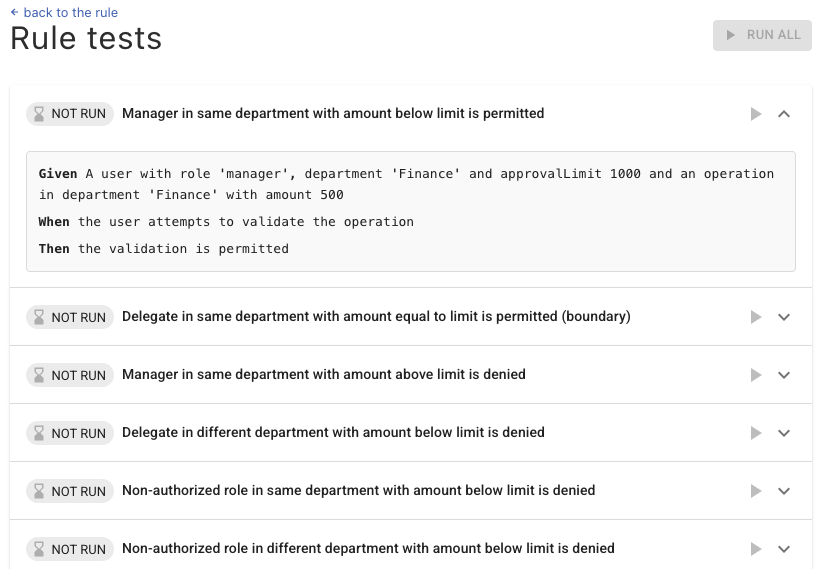Expand delegate different department test details
This screenshot has width=822, height=569.
(x=784, y=433)
